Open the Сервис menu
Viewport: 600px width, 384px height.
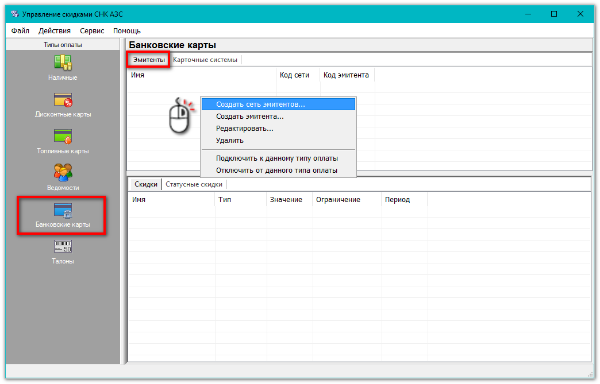92,31
